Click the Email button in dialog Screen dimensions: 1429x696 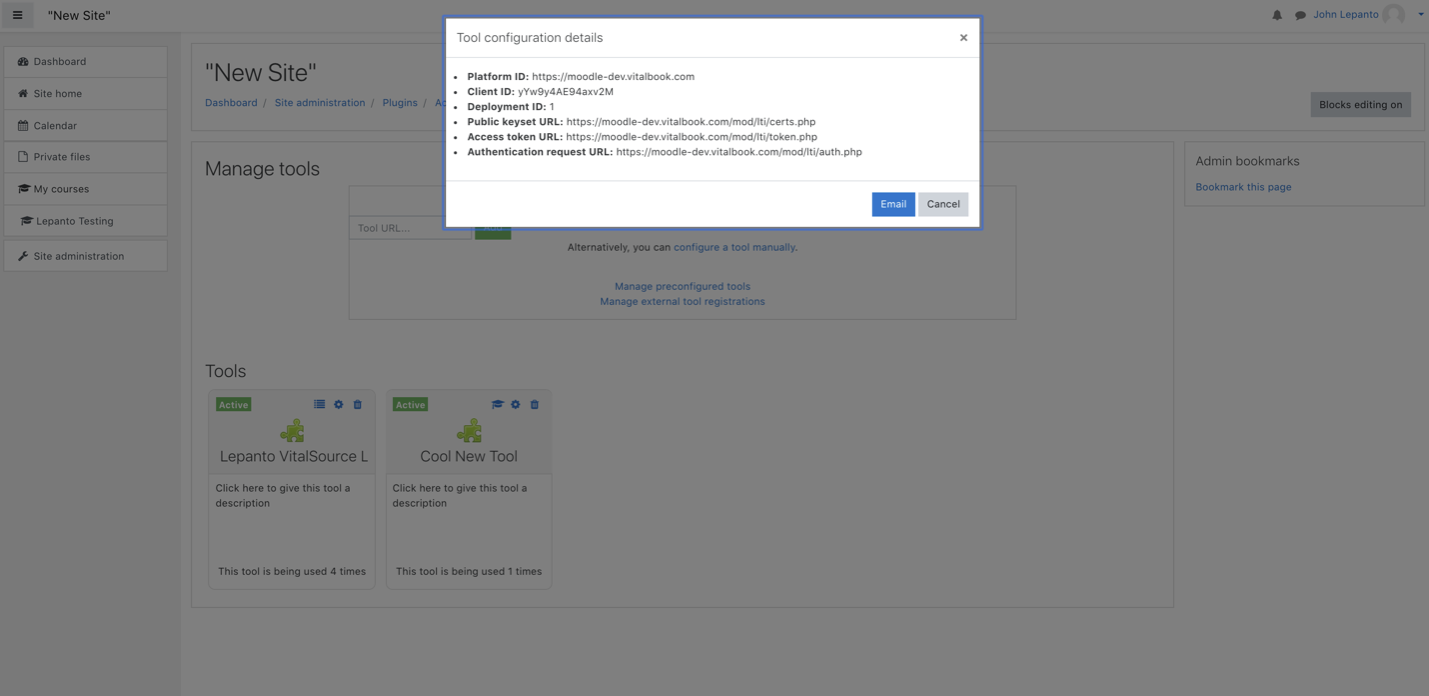pos(893,204)
